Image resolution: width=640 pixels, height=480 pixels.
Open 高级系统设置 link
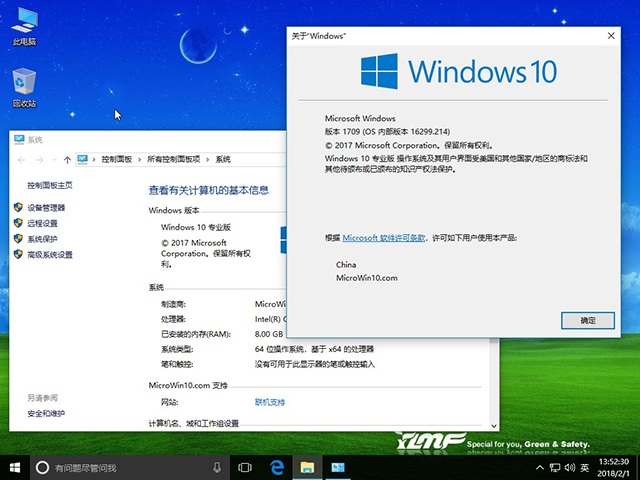click(x=50, y=255)
